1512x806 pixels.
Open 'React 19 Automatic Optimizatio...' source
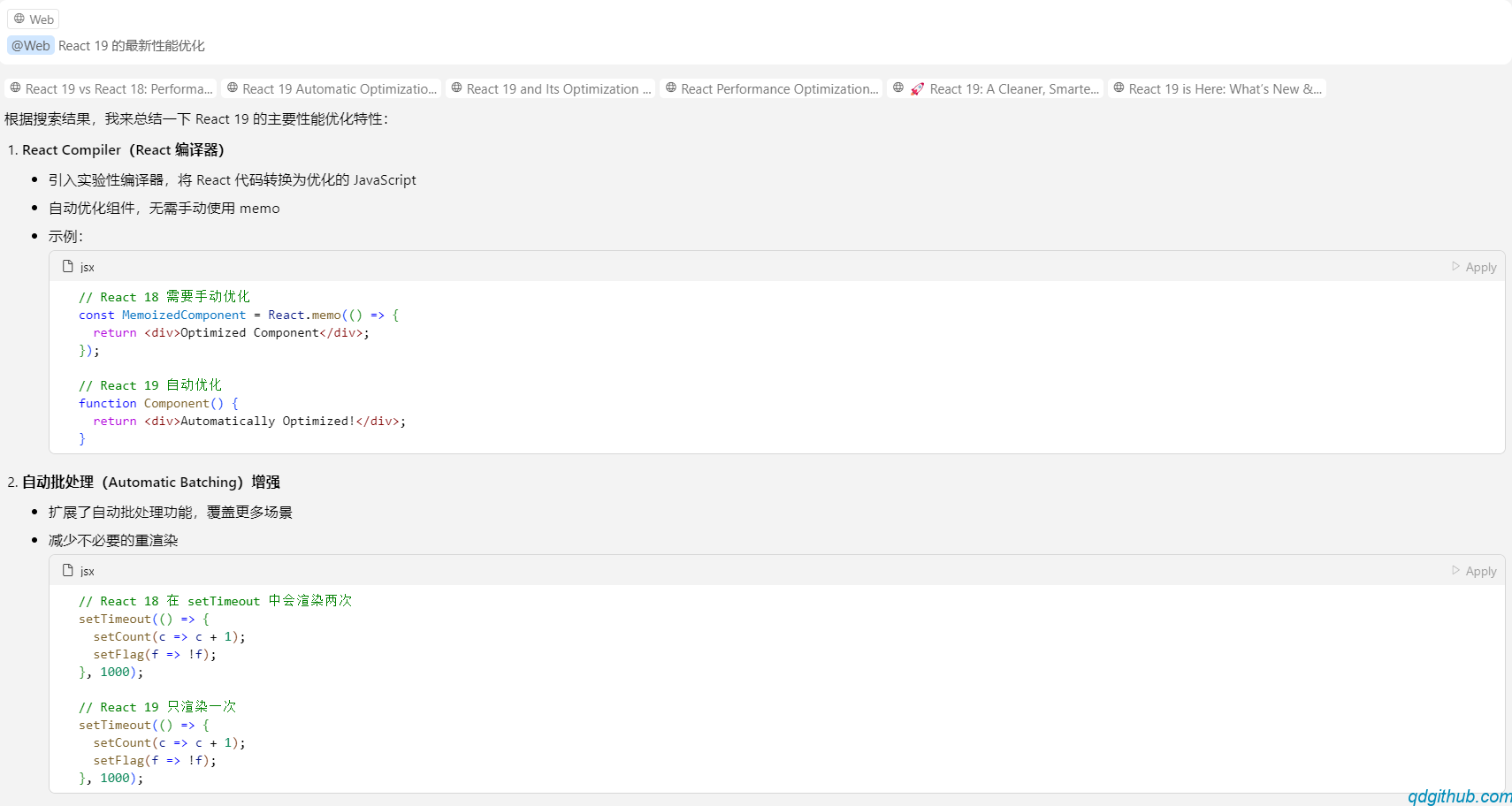point(332,88)
